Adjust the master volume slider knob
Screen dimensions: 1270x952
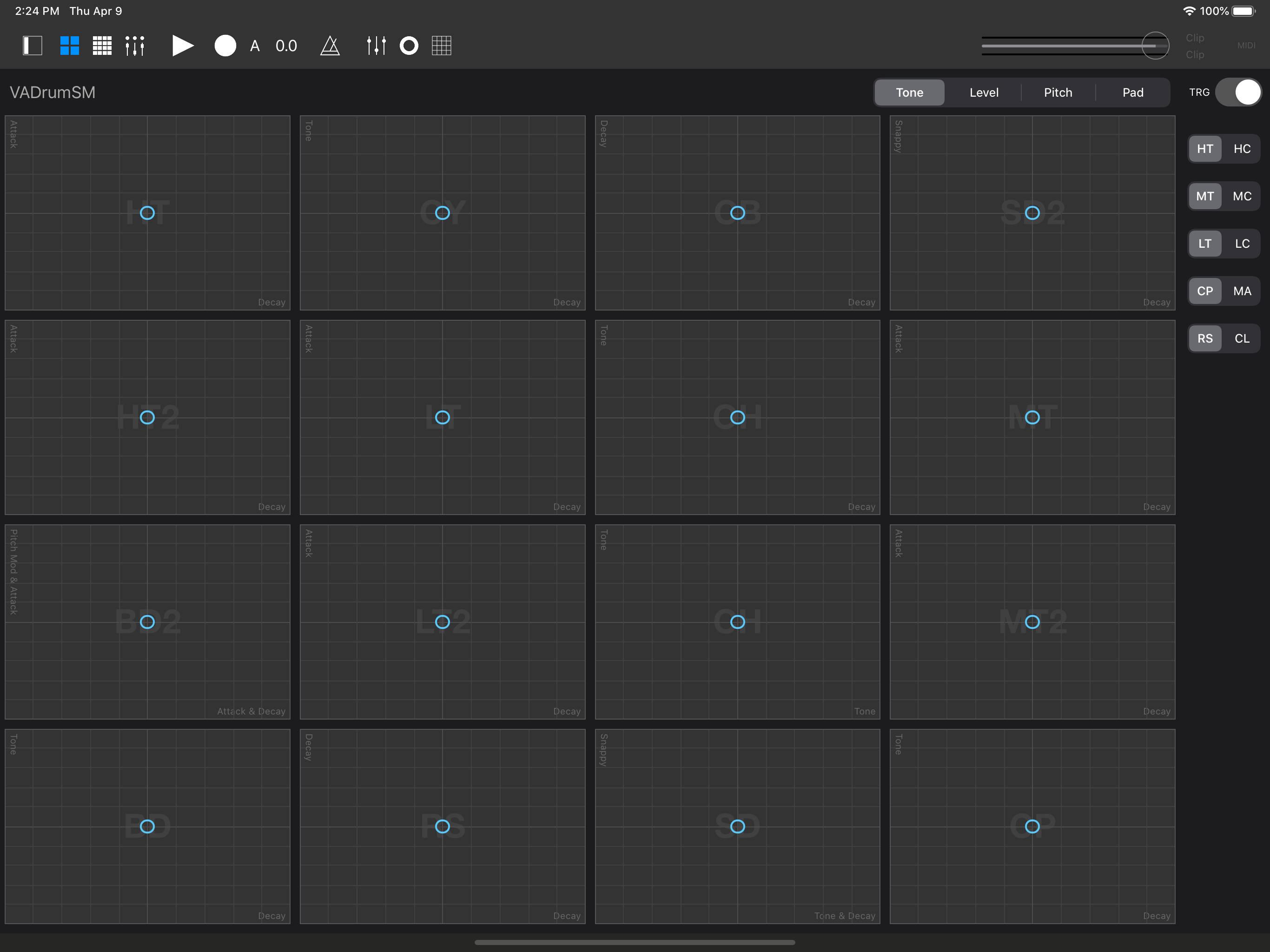pyautogui.click(x=1155, y=46)
